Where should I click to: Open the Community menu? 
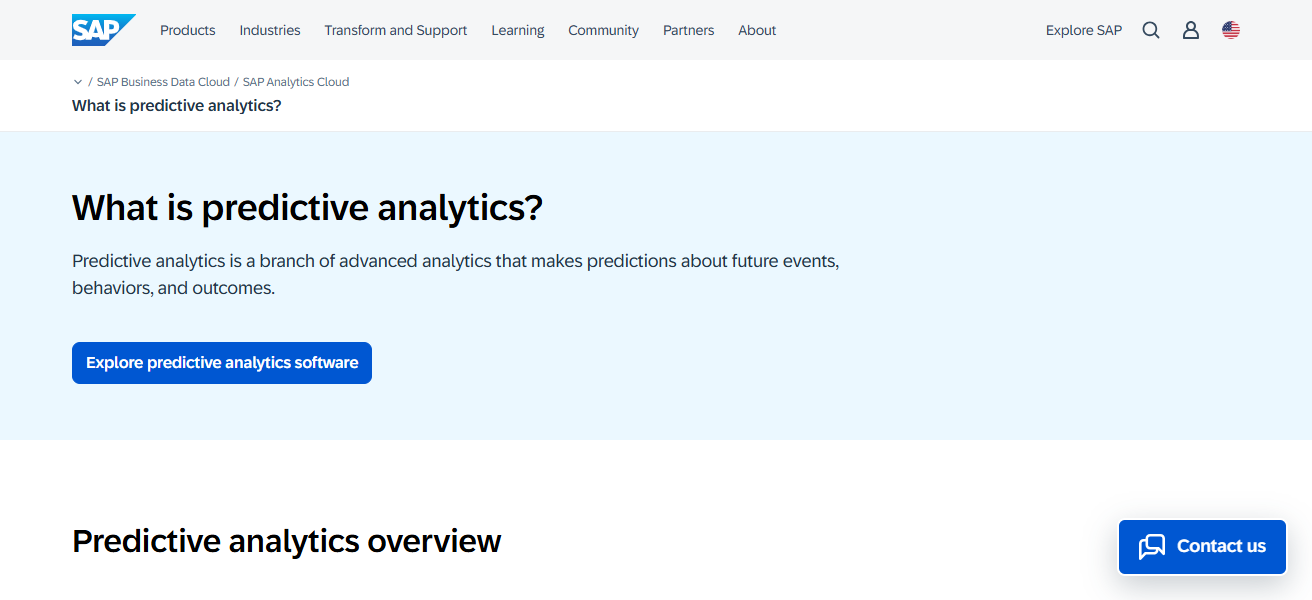(603, 30)
